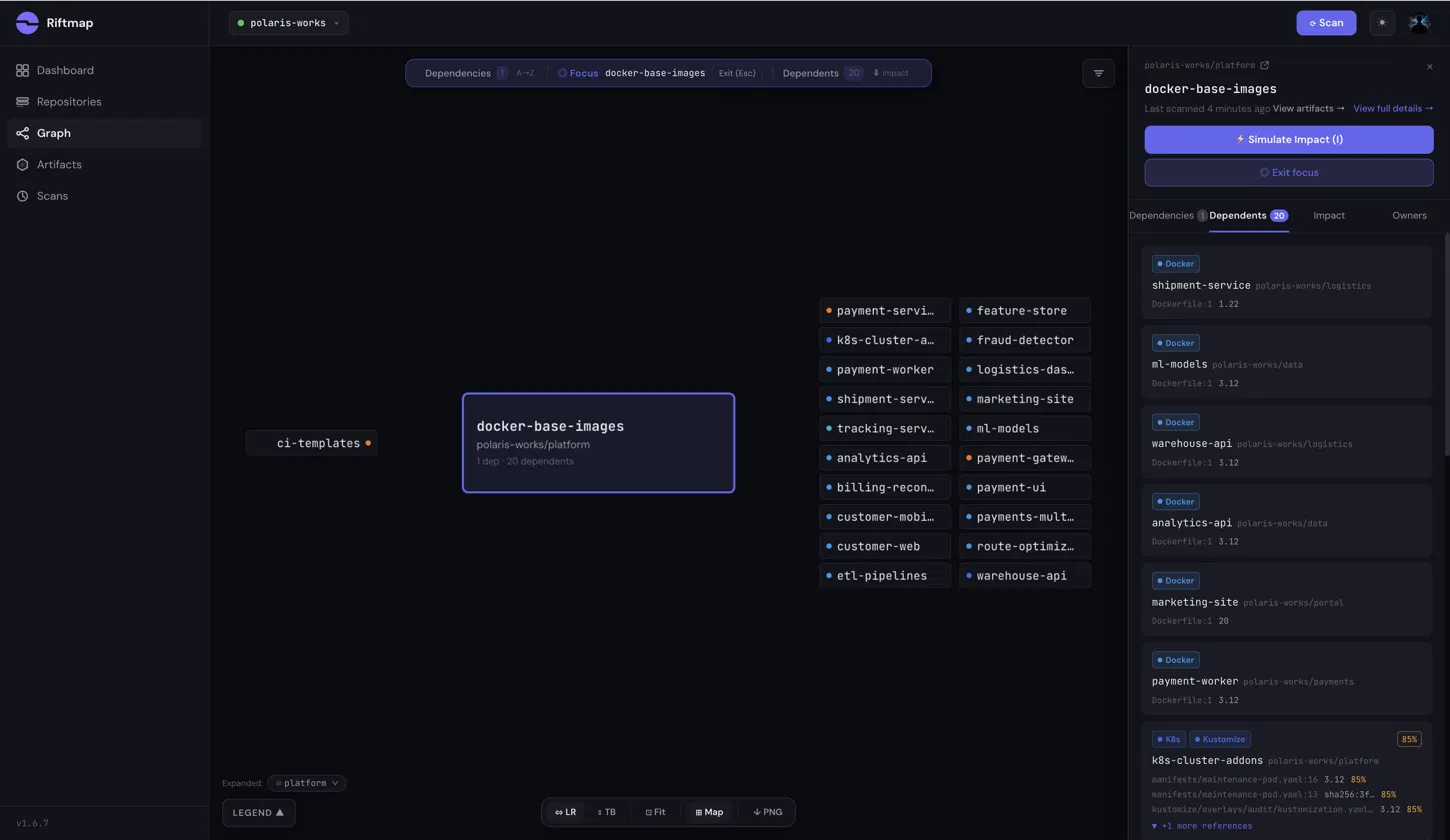
Task: Switch to the Dependents tab
Action: pyautogui.click(x=1248, y=215)
